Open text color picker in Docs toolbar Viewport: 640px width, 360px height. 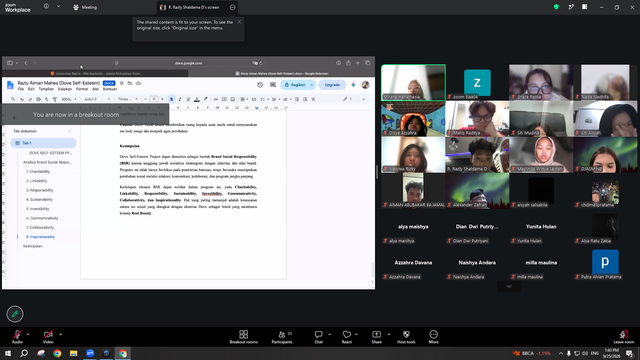(197, 99)
